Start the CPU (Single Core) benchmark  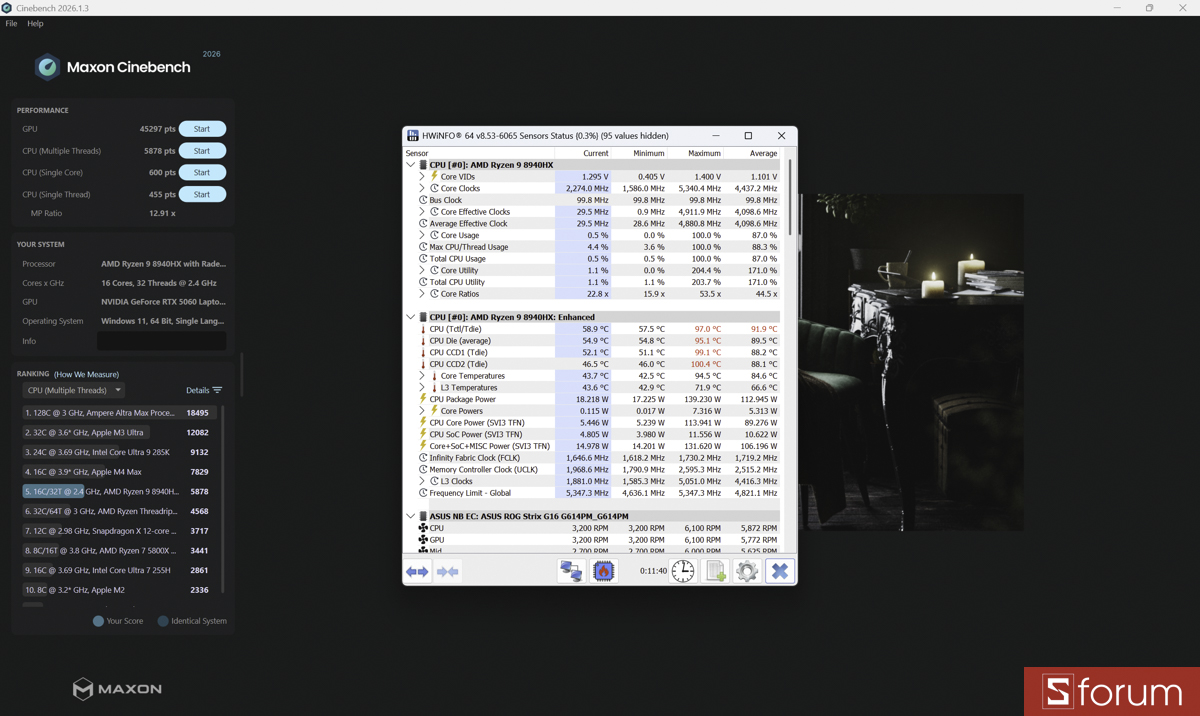(202, 173)
